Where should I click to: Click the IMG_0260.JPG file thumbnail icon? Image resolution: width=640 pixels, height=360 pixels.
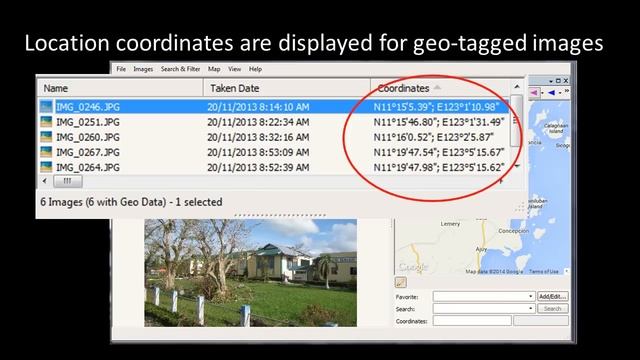point(46,137)
